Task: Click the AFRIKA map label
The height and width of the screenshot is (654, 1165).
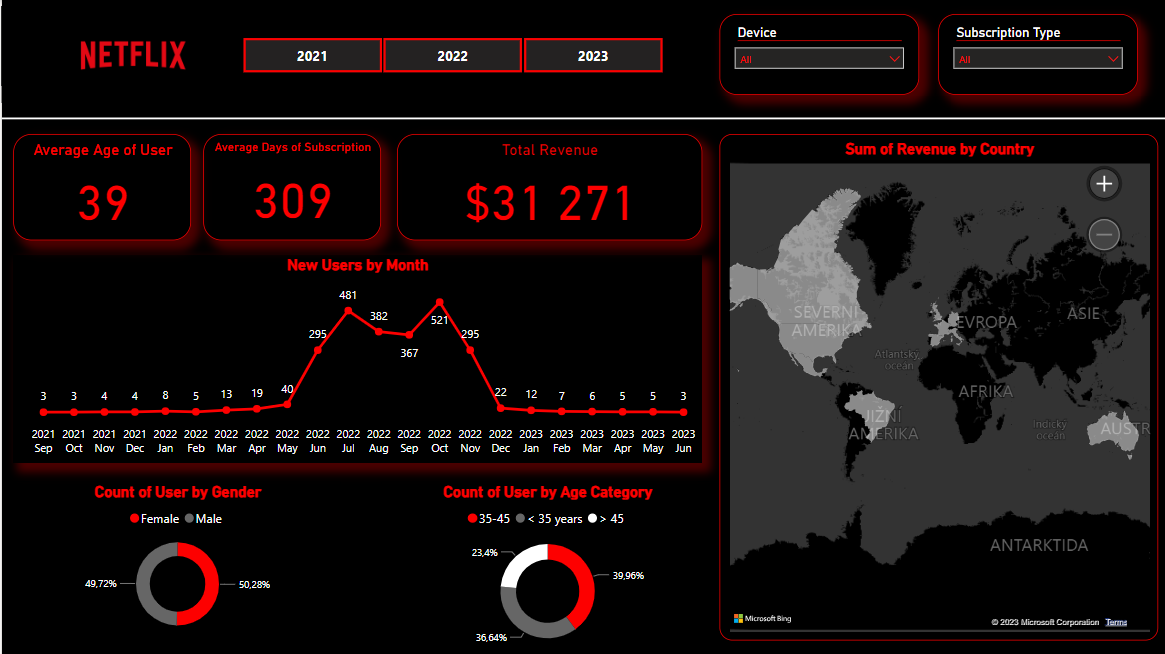Action: (x=985, y=391)
